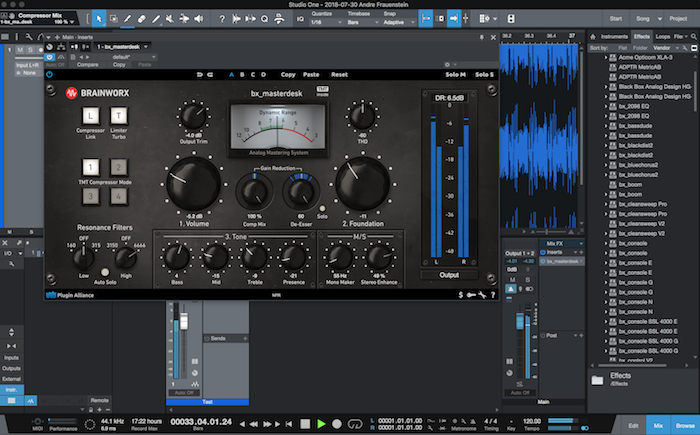Click the plugin redo arrow icon
The image size is (700, 435).
210,75
